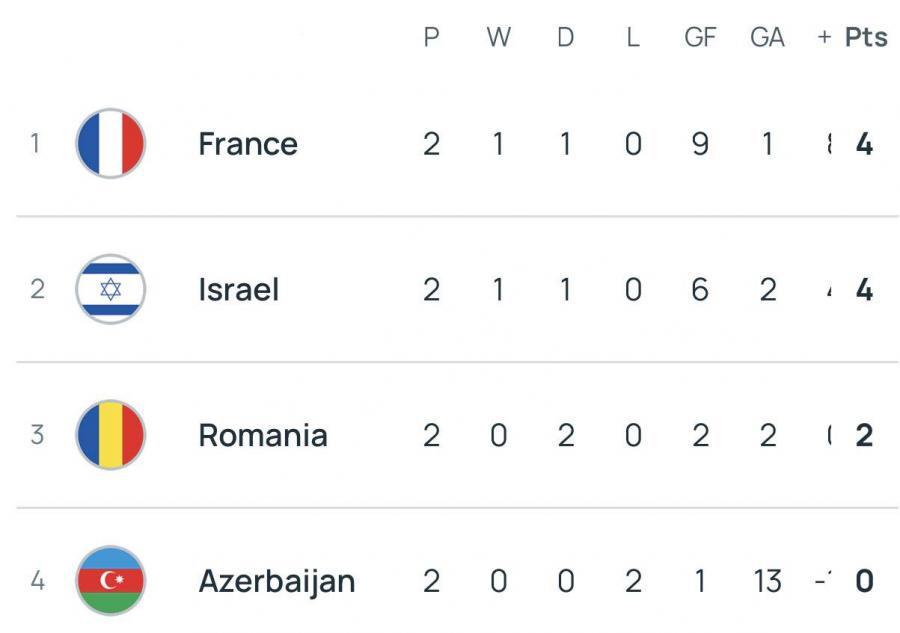This screenshot has width=900, height=633.
Task: Open the France team link
Action: pyautogui.click(x=248, y=144)
